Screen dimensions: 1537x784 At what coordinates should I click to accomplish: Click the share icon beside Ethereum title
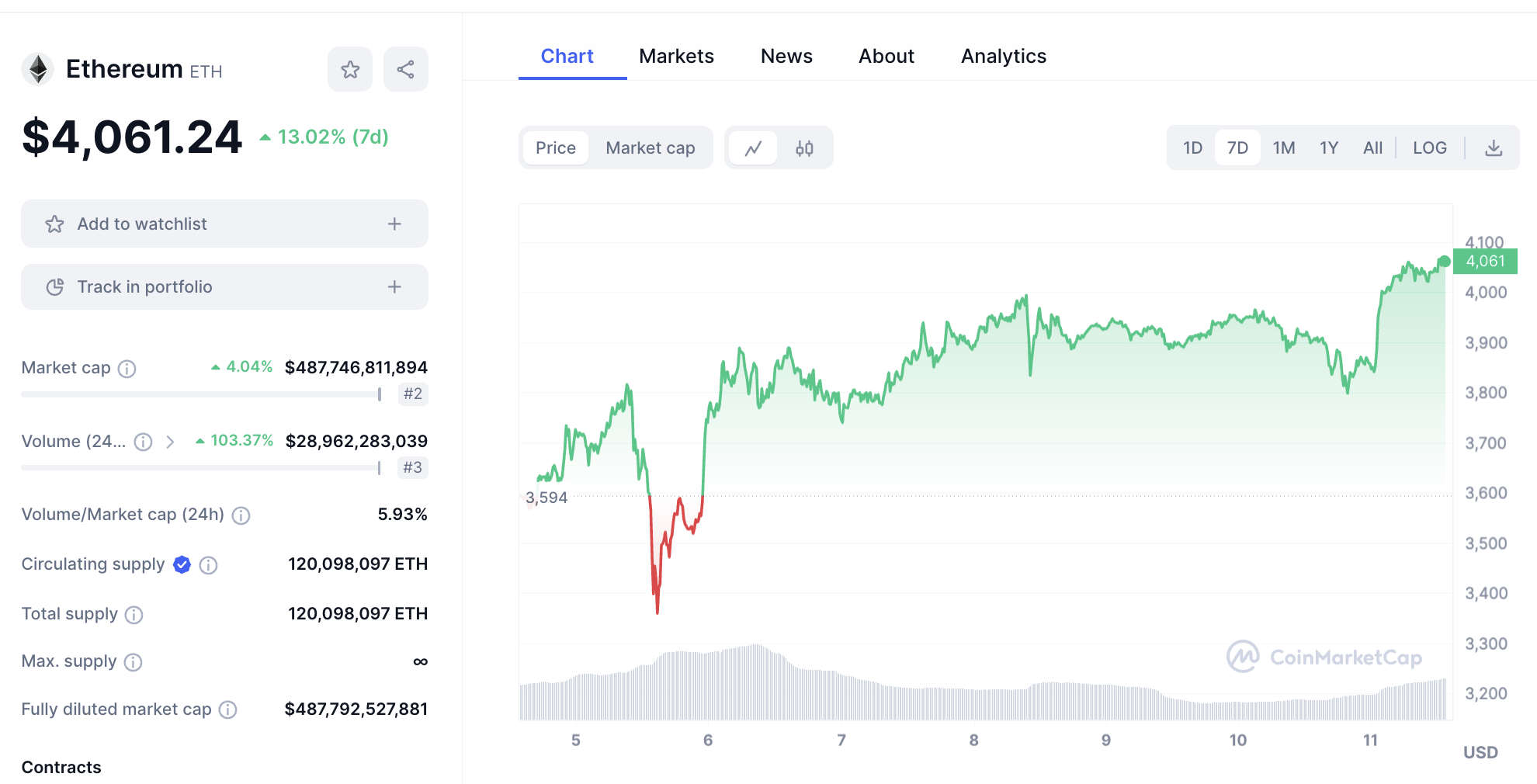[405, 70]
